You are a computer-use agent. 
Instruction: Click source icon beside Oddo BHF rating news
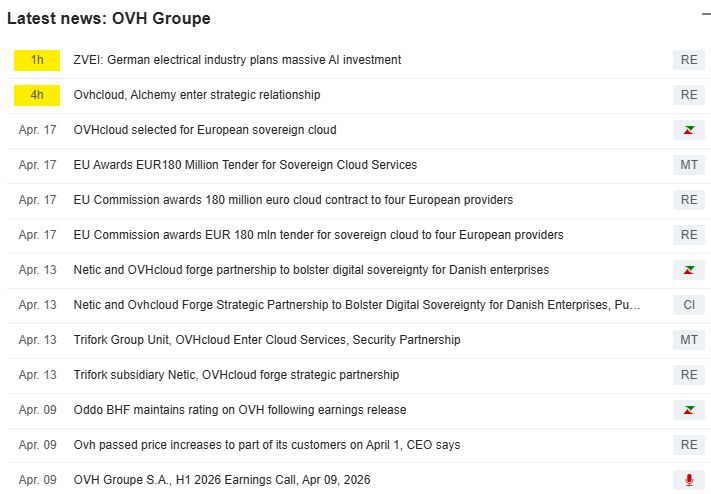pos(689,410)
